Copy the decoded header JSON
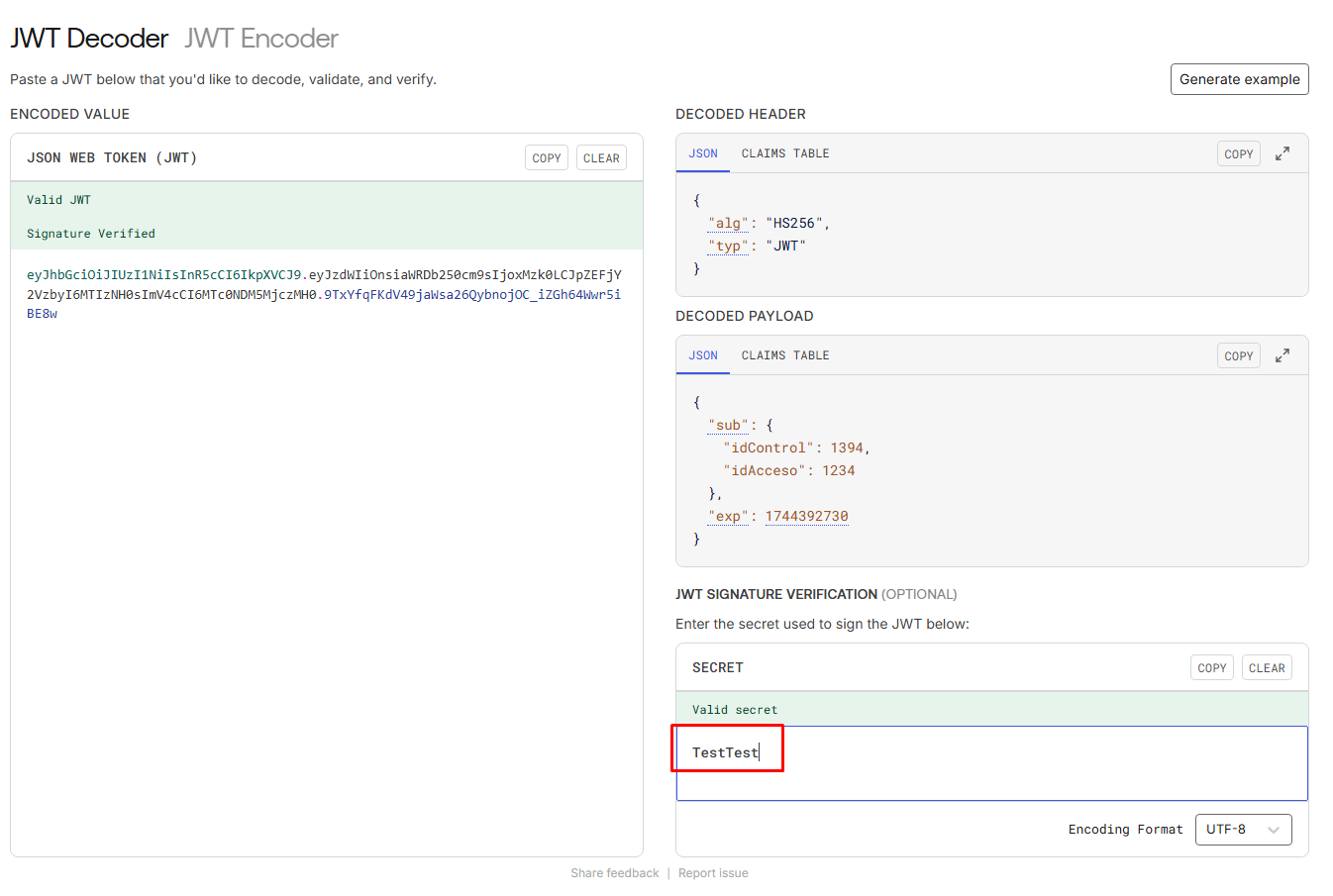Image resolution: width=1333 pixels, height=896 pixels. [x=1238, y=153]
